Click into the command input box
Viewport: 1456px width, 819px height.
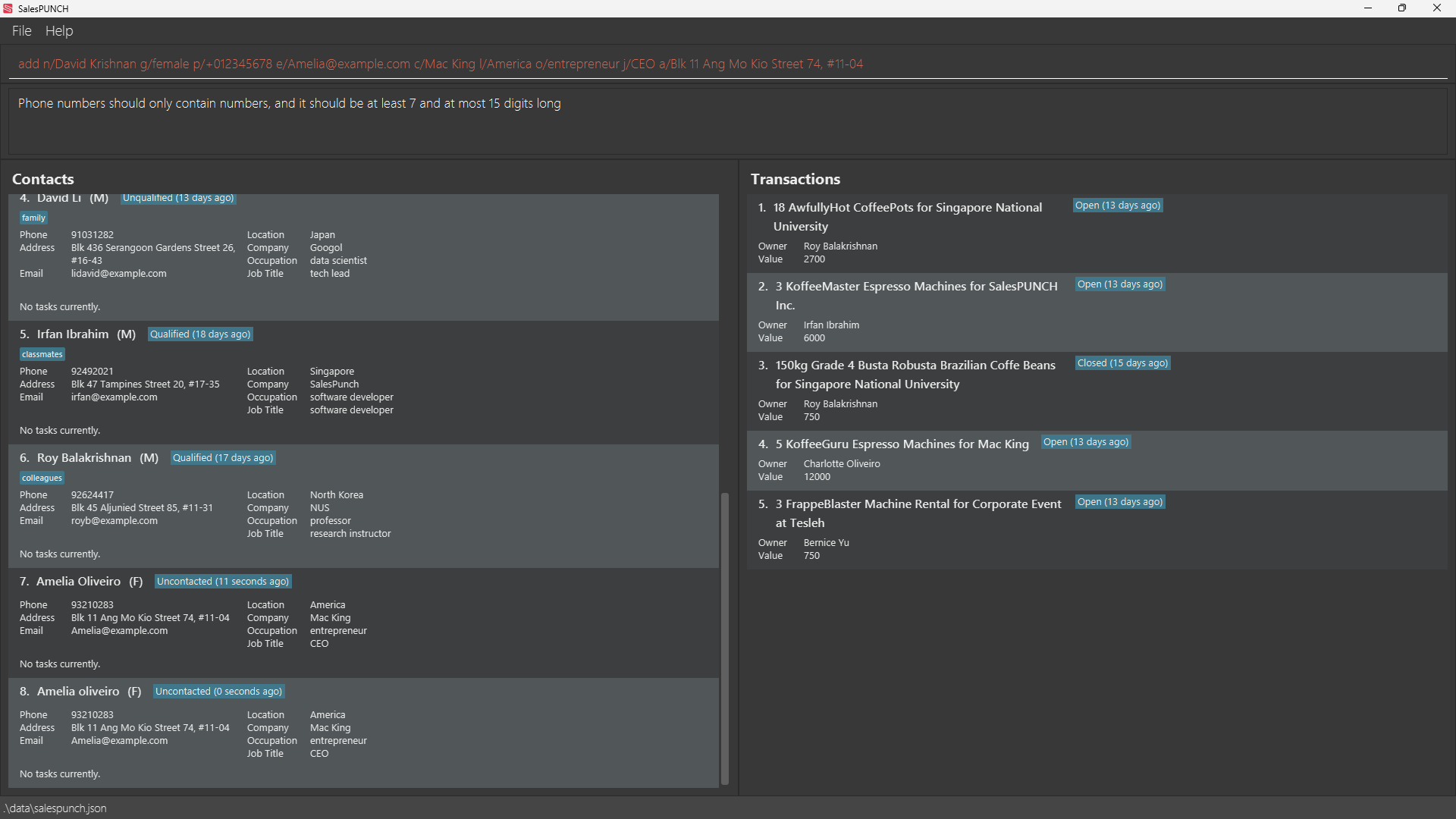(728, 64)
